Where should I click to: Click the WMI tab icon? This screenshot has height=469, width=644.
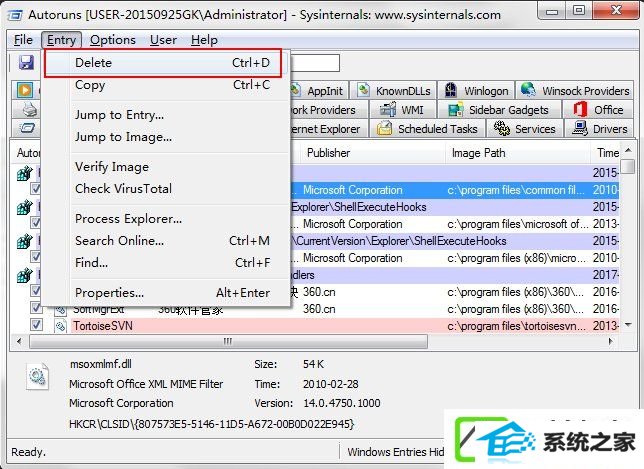click(387, 110)
